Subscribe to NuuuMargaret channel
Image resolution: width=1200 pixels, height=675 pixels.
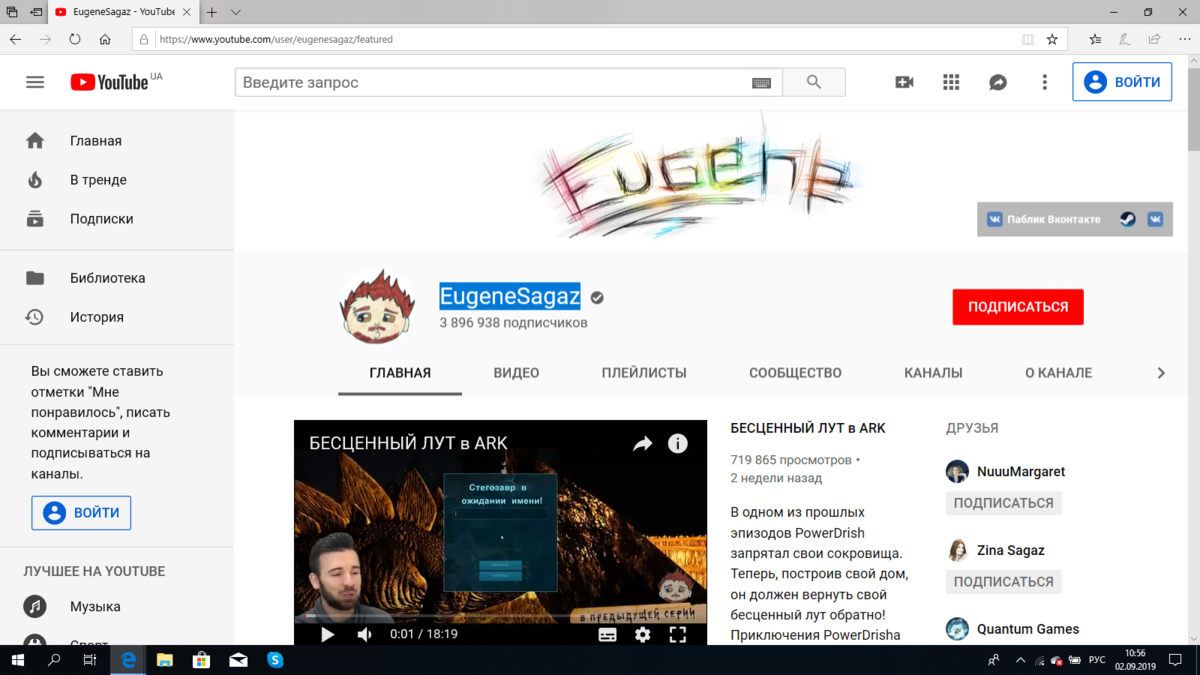tap(1003, 503)
